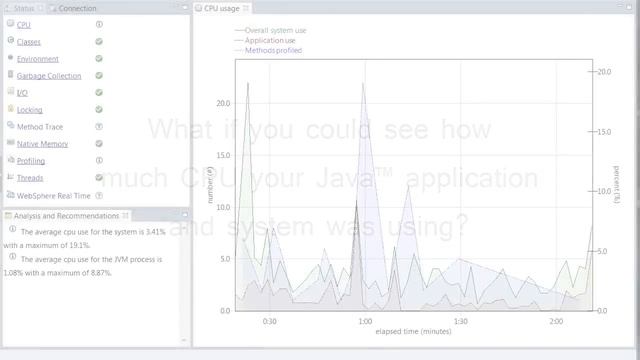The image size is (640, 360).
Task: Switch to the Connection tab
Action: tap(73, 8)
